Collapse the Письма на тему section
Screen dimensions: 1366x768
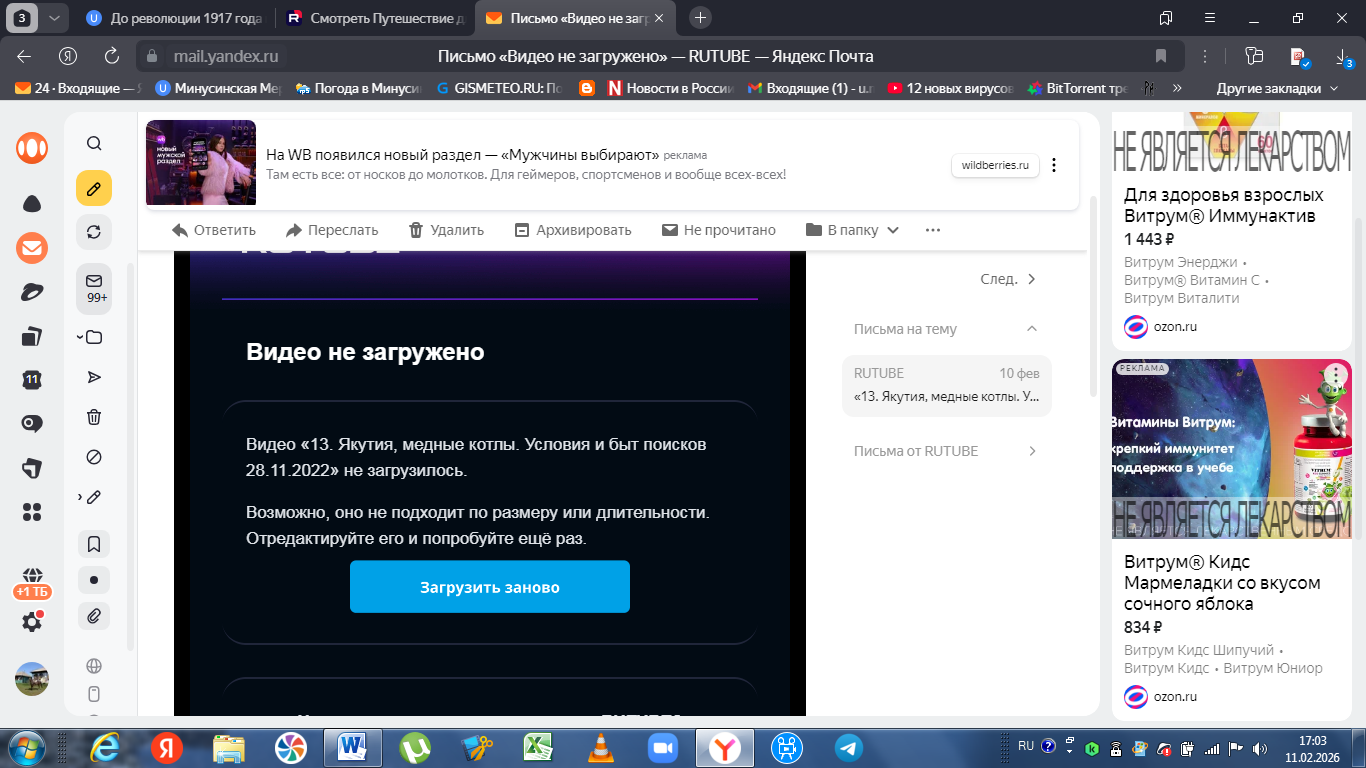[1032, 329]
